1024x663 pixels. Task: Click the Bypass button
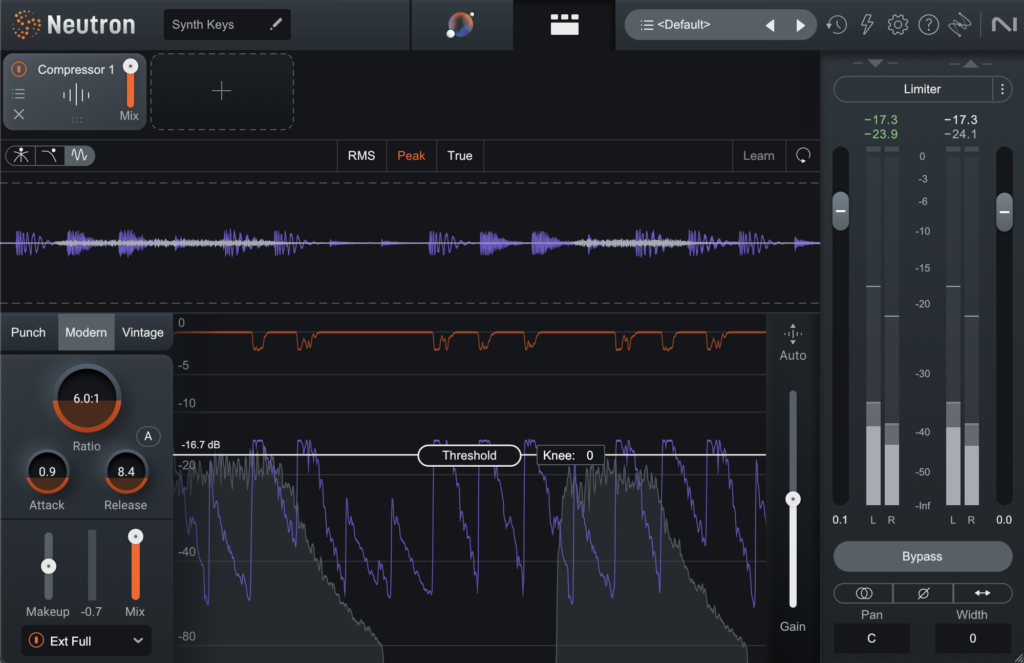pos(922,557)
